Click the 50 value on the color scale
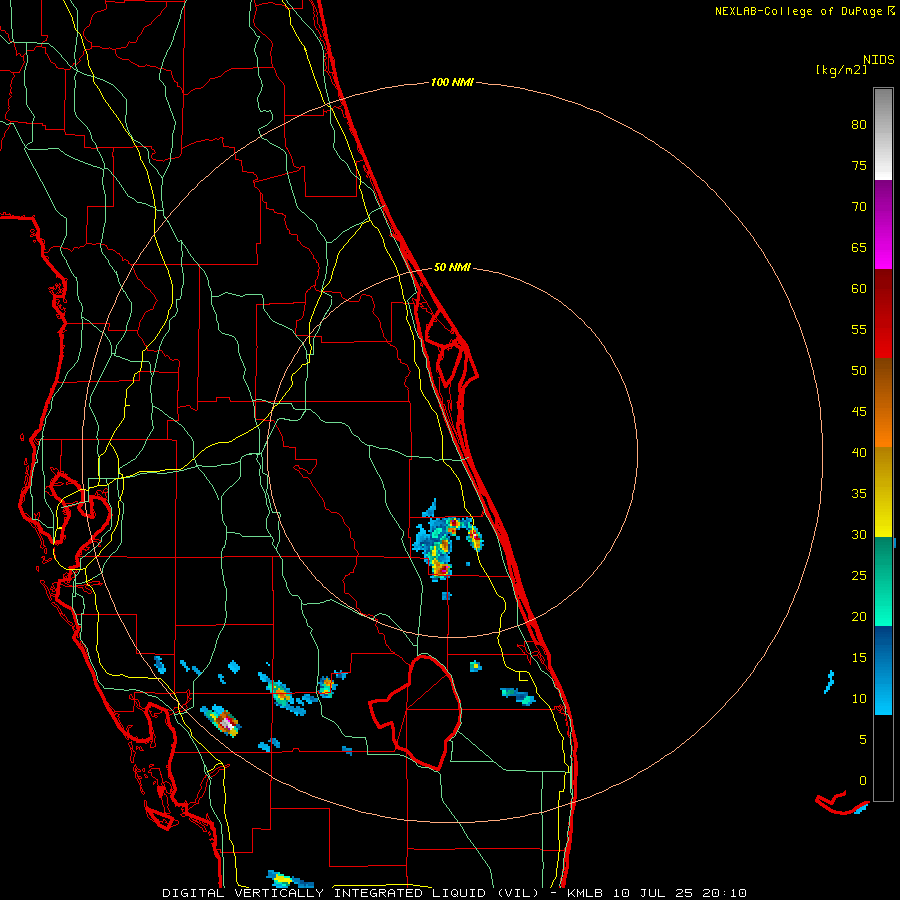 pyautogui.click(x=859, y=371)
